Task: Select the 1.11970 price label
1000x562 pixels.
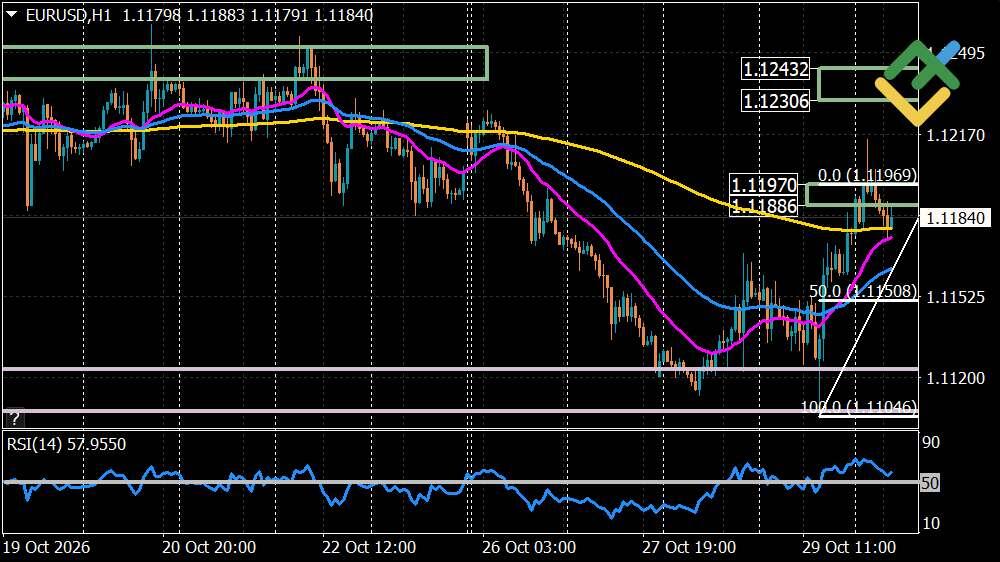Action: (x=763, y=185)
